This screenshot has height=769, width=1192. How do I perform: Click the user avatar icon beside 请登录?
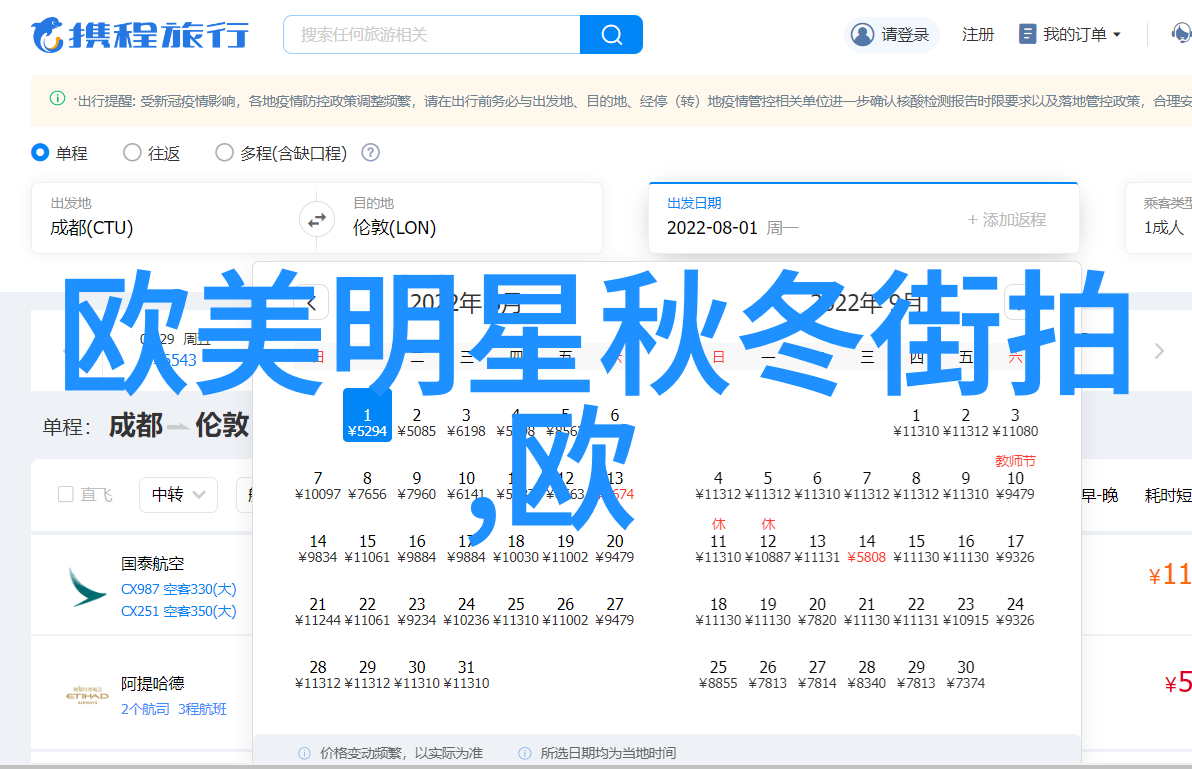pos(862,35)
